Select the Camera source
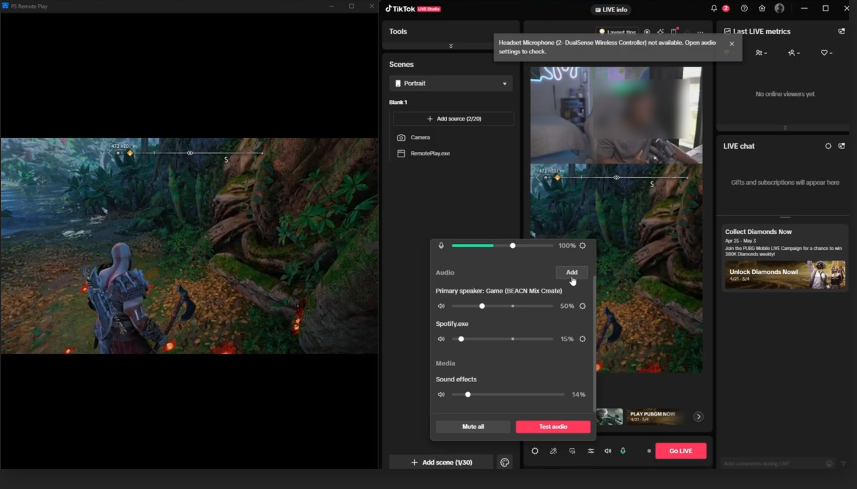 point(420,137)
